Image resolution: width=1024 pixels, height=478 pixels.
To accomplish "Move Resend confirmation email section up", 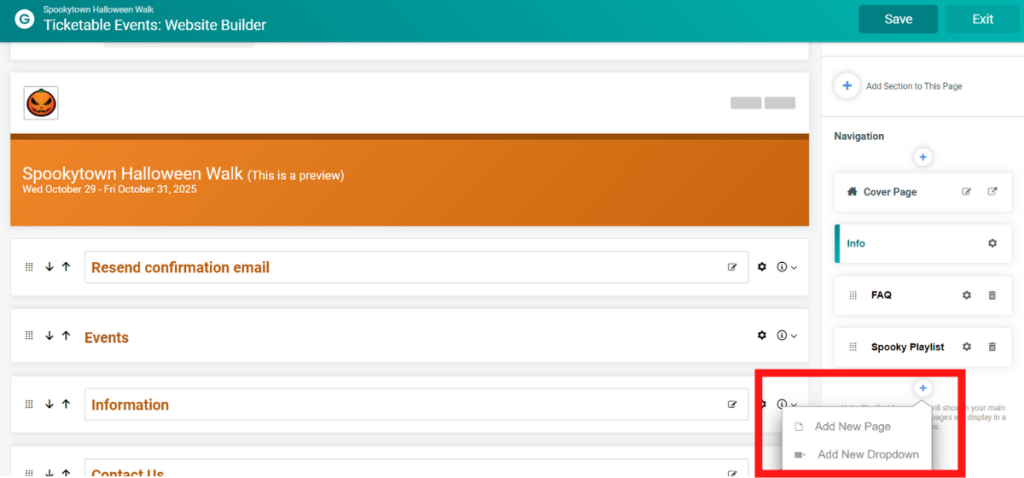I will click(65, 267).
